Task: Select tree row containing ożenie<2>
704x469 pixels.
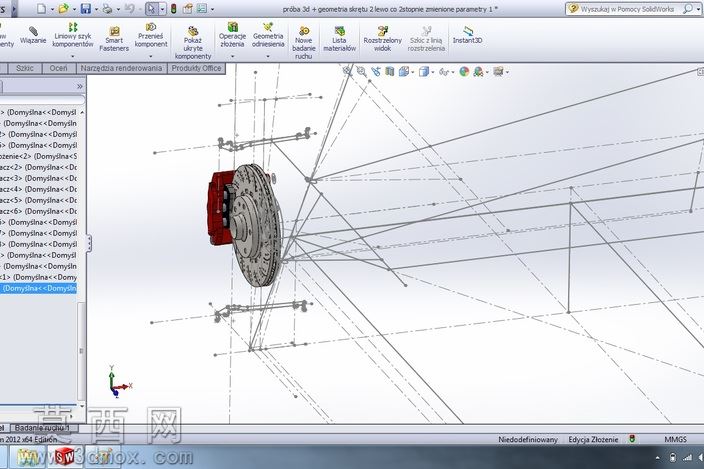Action: (38, 156)
